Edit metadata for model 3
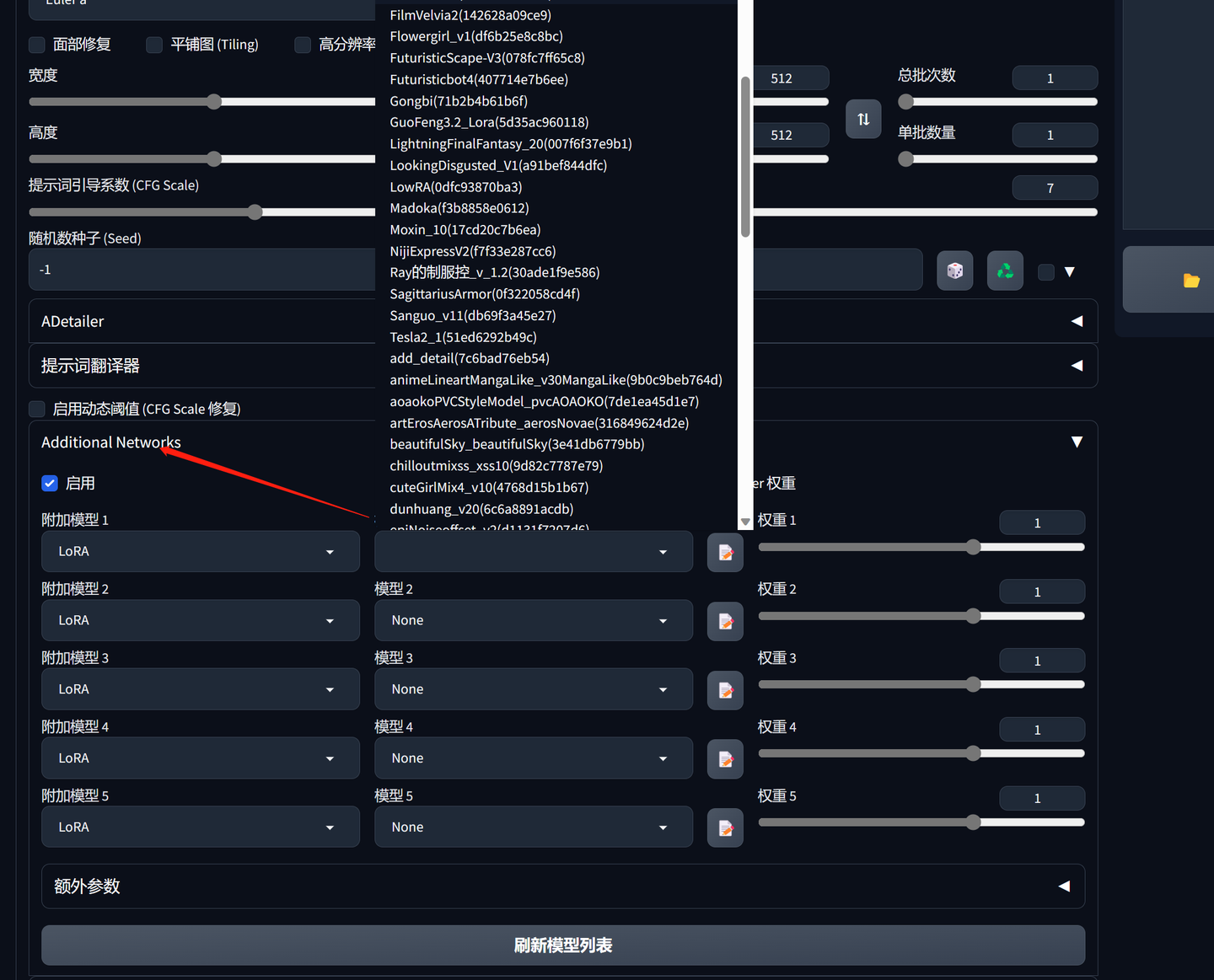 click(x=725, y=691)
